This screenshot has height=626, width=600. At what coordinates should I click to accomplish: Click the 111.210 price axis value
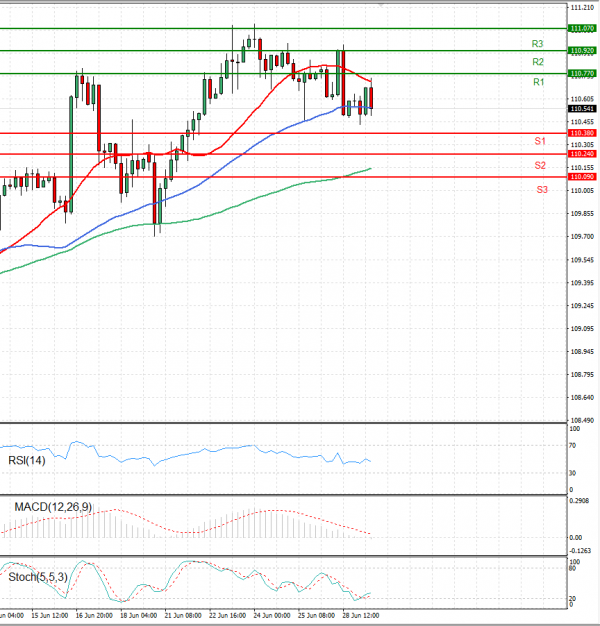pyautogui.click(x=582, y=8)
